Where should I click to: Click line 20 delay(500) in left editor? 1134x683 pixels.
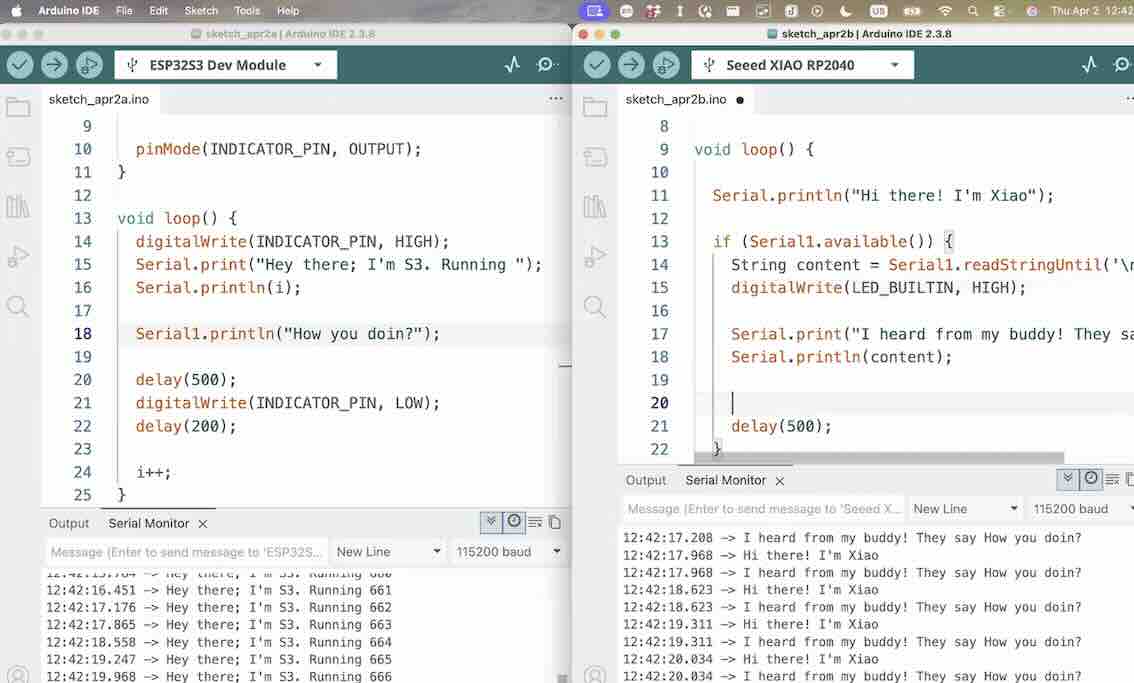pos(186,380)
